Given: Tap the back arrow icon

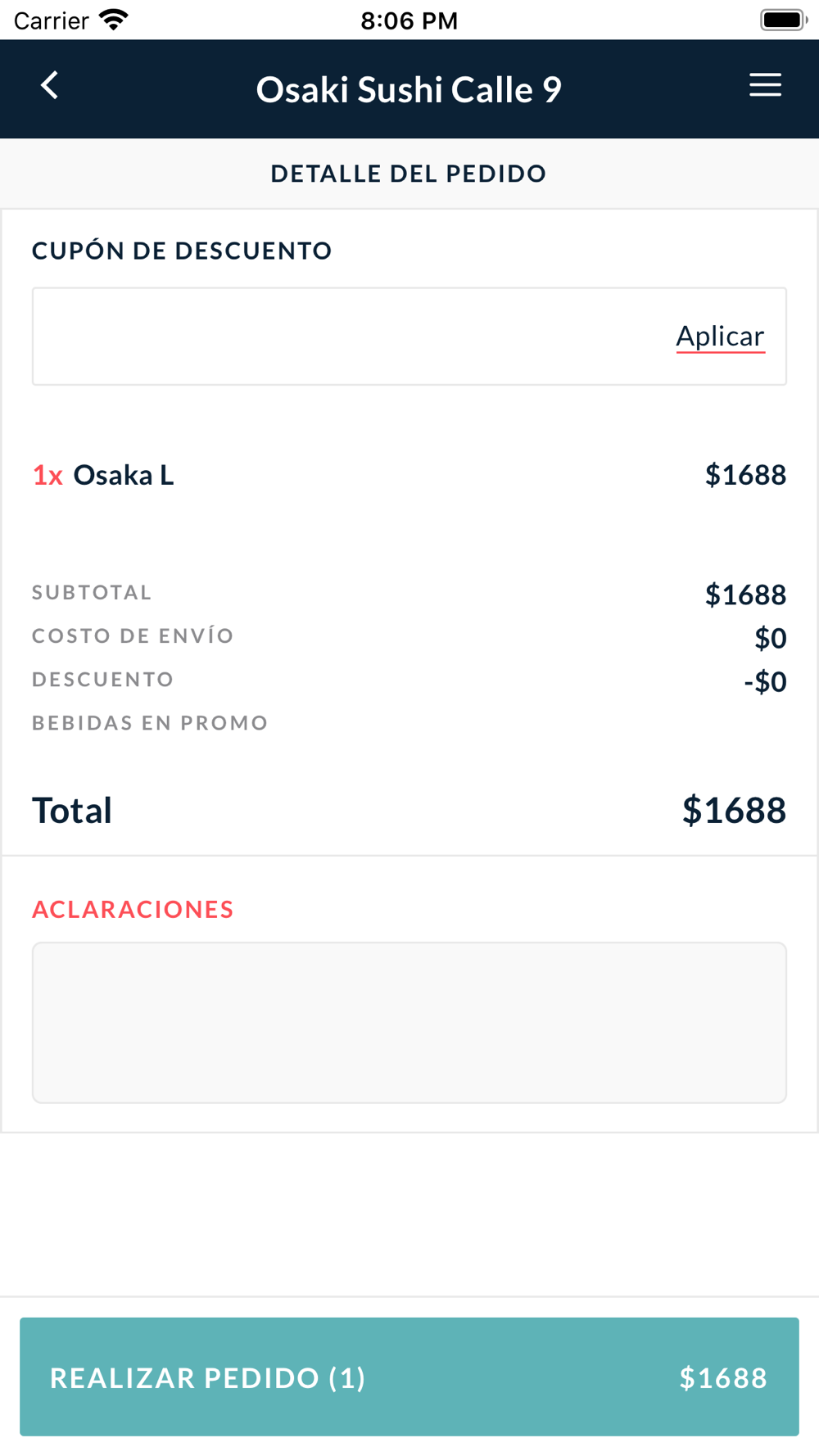Looking at the screenshot, I should pyautogui.click(x=50, y=85).
